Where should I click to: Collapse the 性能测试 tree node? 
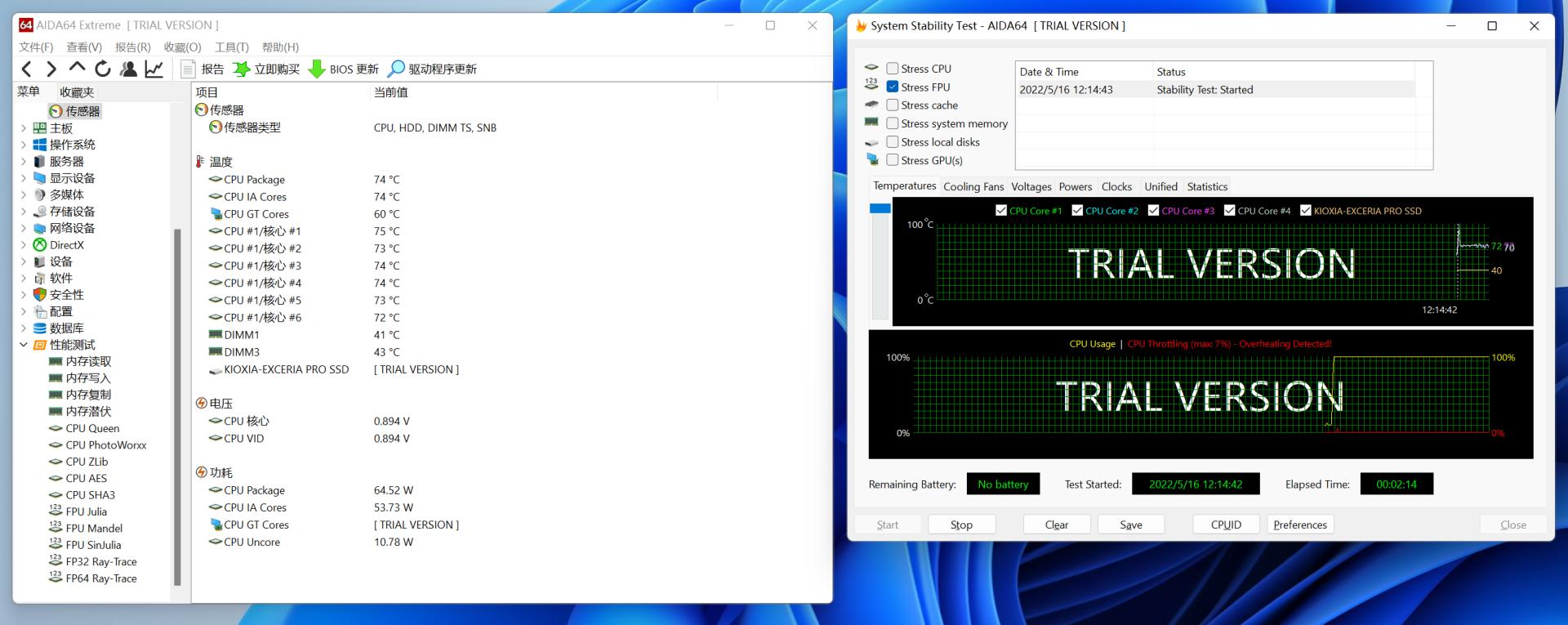click(23, 345)
